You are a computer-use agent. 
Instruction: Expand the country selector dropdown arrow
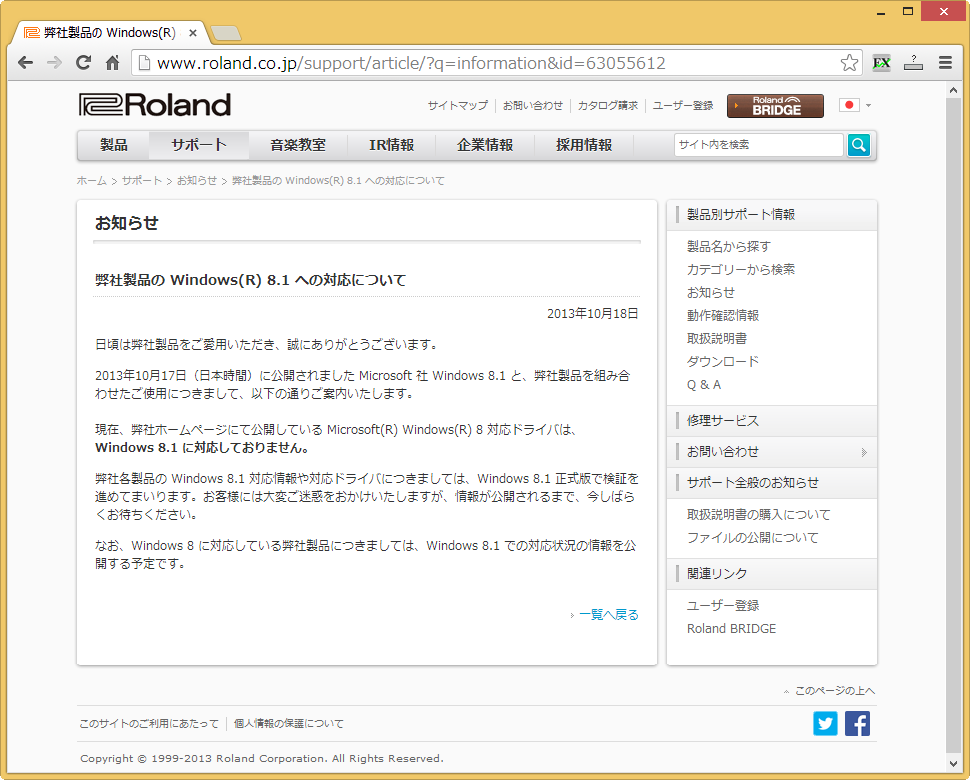pos(869,106)
